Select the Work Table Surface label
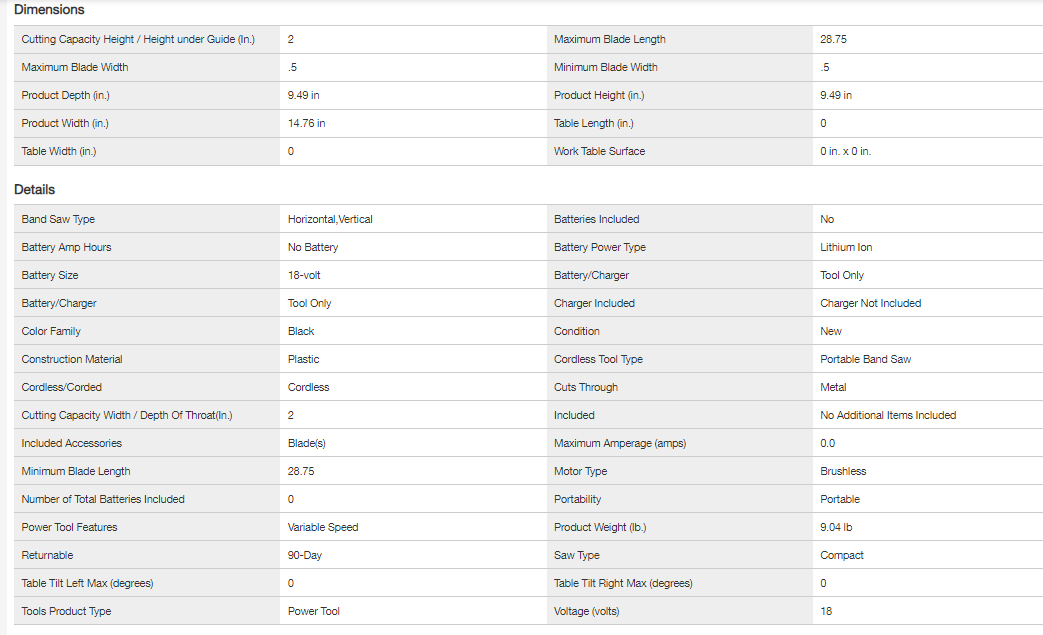The image size is (1043, 635). 599,152
